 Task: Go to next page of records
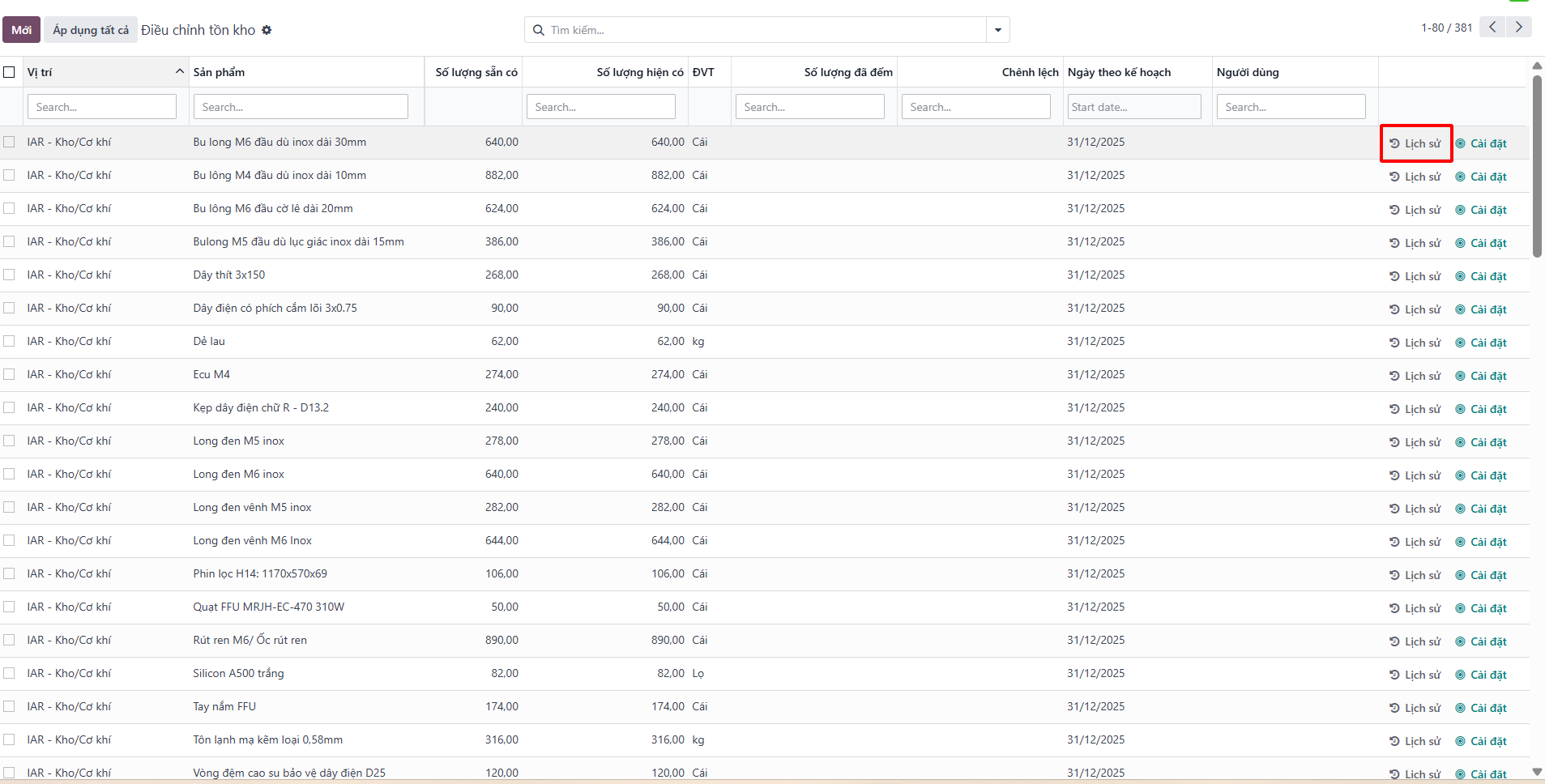(1519, 27)
